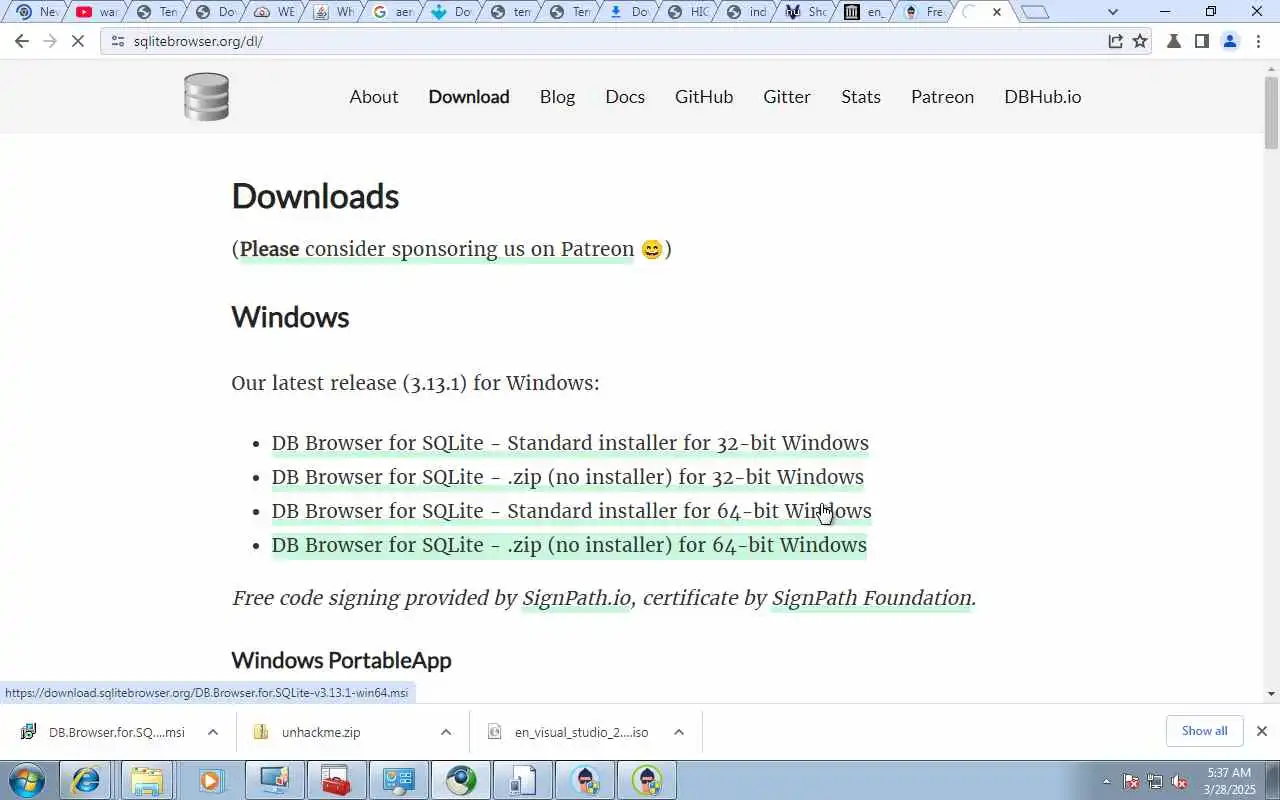This screenshot has height=800, width=1280.
Task: Download .zip (no installer) for 64-bit Windows
Action: pyautogui.click(x=569, y=545)
